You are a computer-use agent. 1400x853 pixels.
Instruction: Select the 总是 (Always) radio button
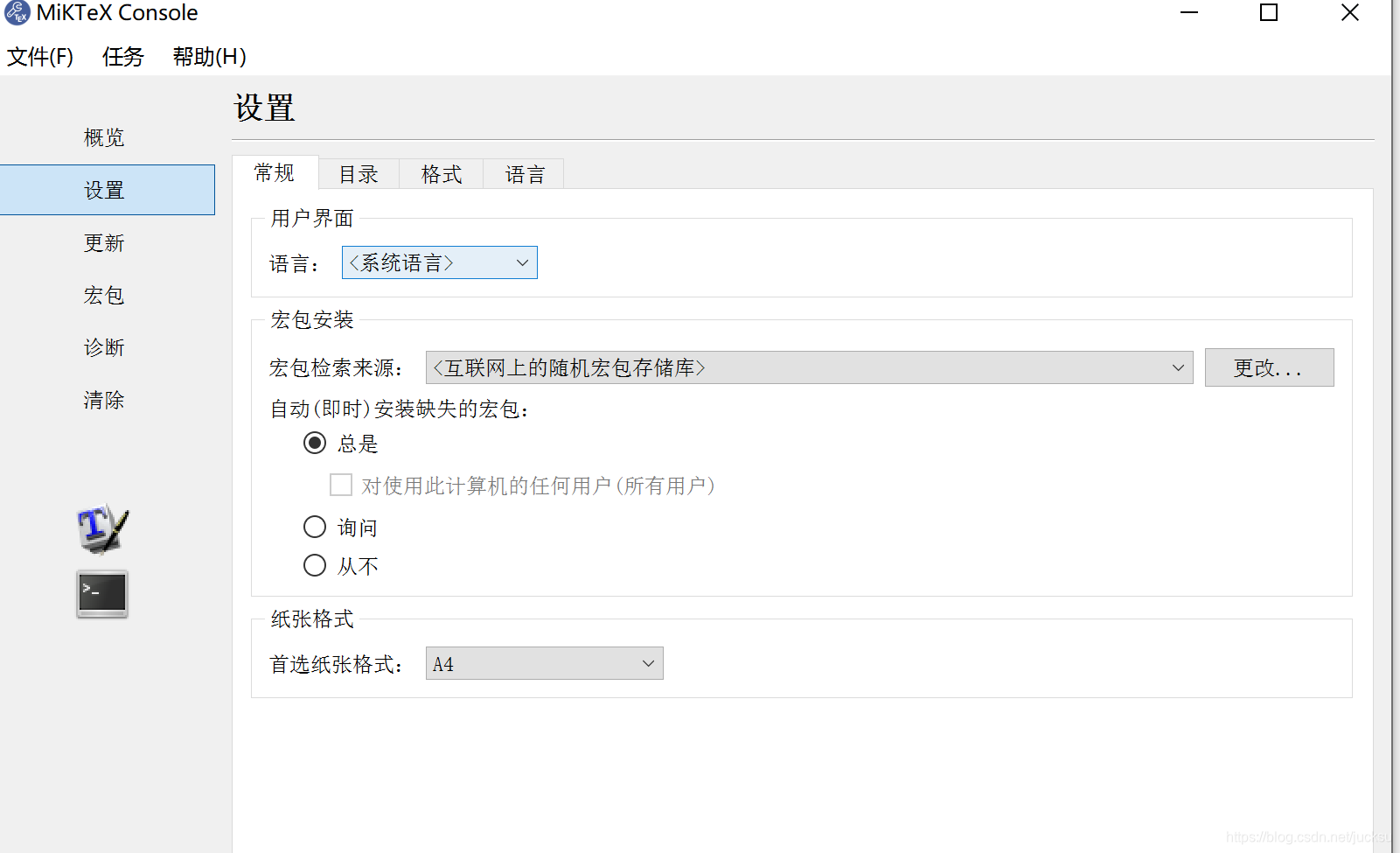pos(315,443)
